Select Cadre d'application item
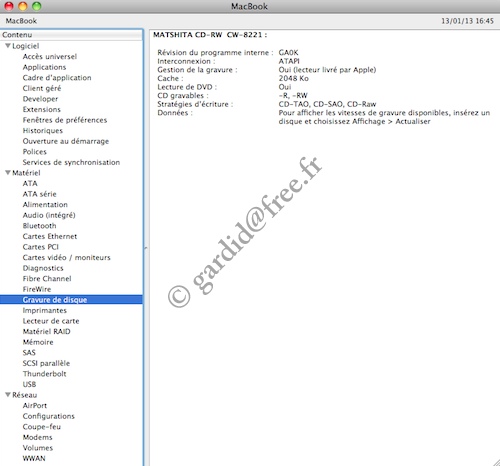Viewport: 500px width, 466px height. pos(57,78)
